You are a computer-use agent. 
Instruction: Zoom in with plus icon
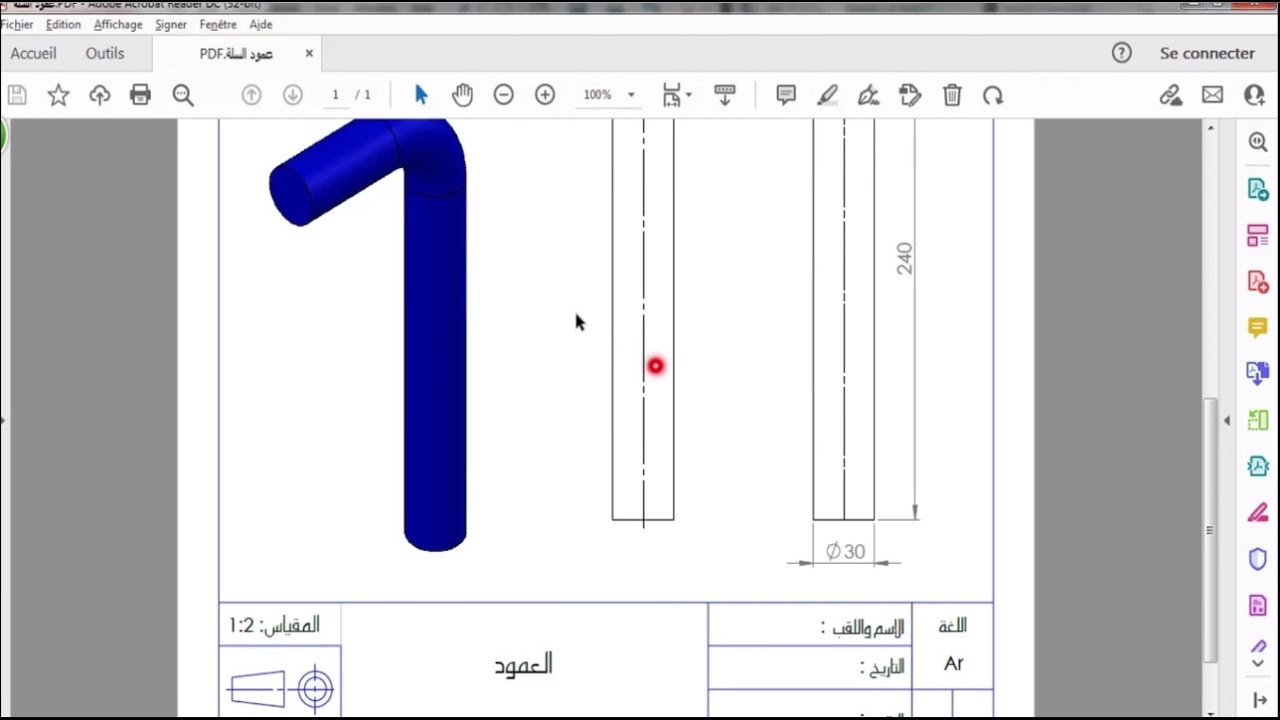pos(545,95)
